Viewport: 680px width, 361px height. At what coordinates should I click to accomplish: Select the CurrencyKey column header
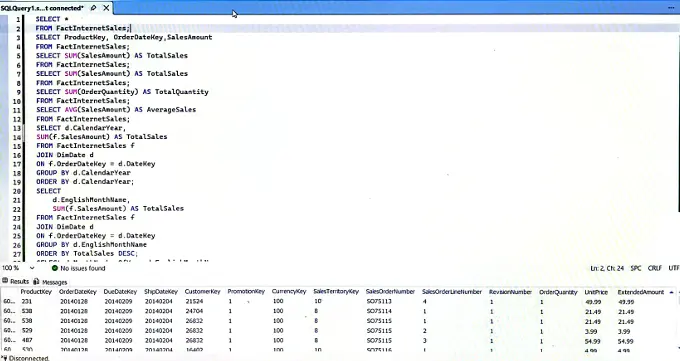(x=289, y=292)
